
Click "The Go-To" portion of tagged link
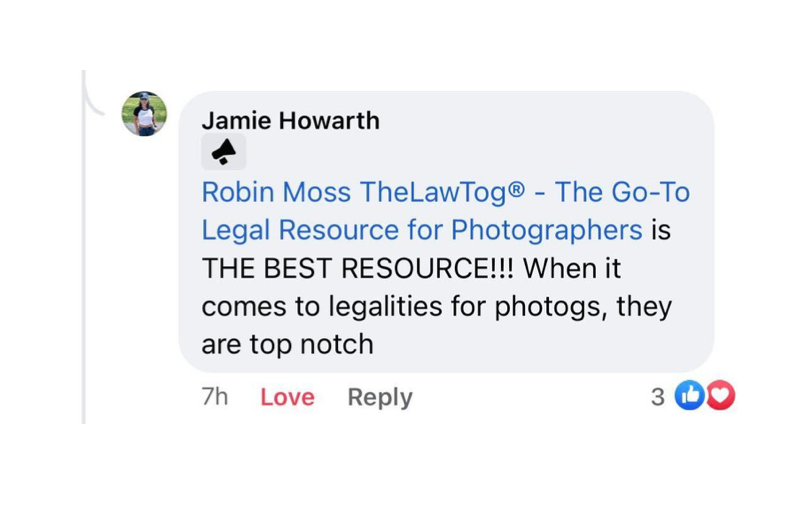622,192
